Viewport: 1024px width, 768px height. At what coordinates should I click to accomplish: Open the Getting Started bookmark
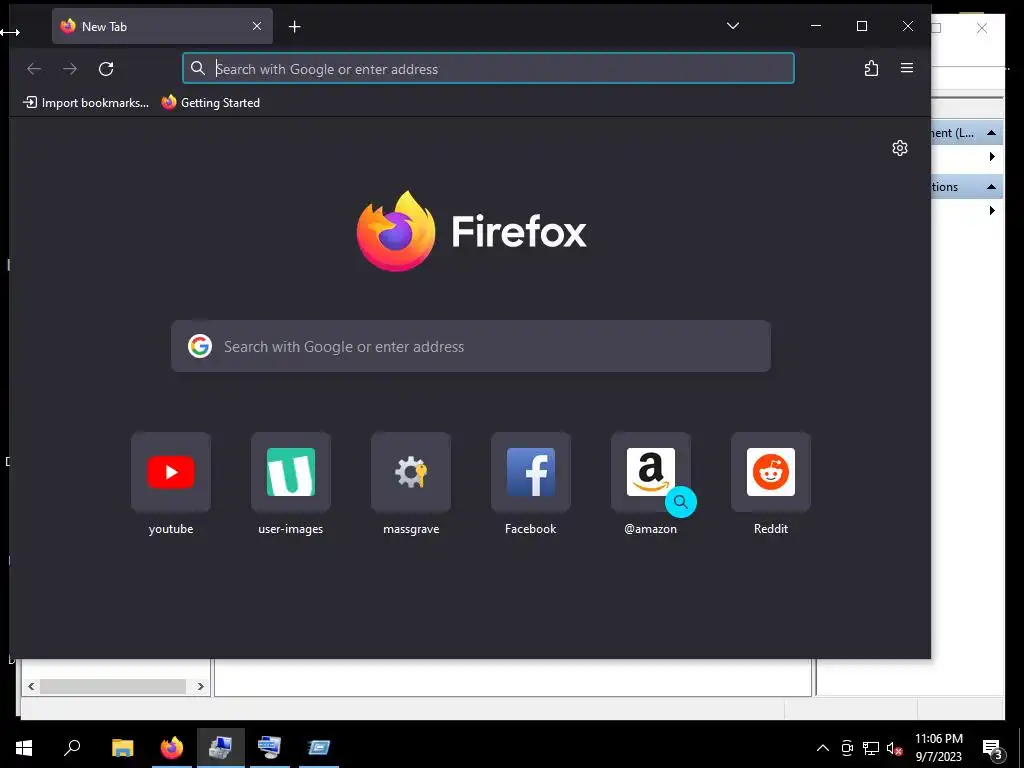(211, 103)
